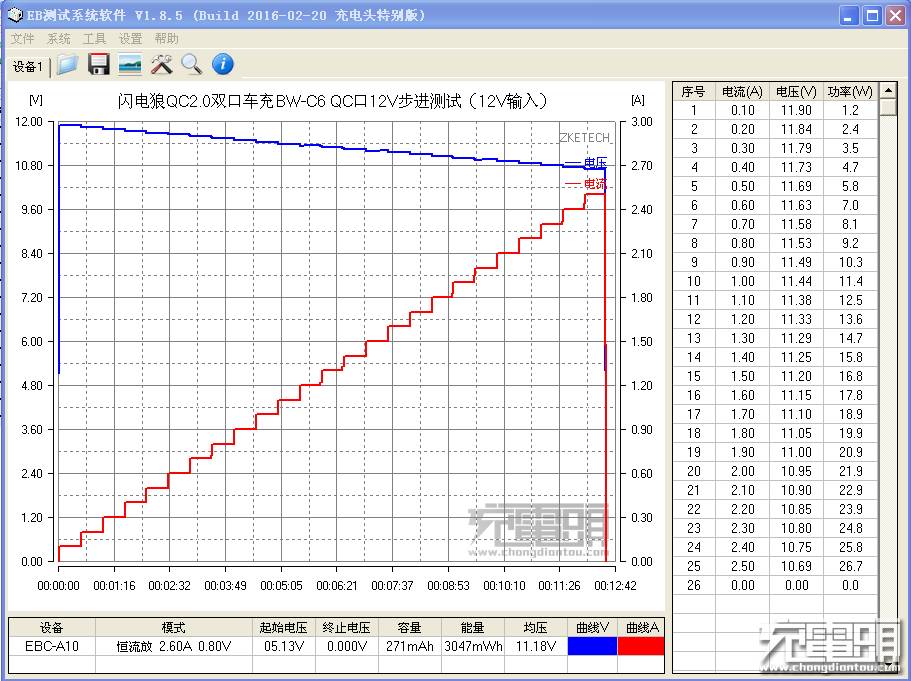Click the 功率(W) column header
Image resolution: width=911 pixels, height=681 pixels.
[x=850, y=91]
